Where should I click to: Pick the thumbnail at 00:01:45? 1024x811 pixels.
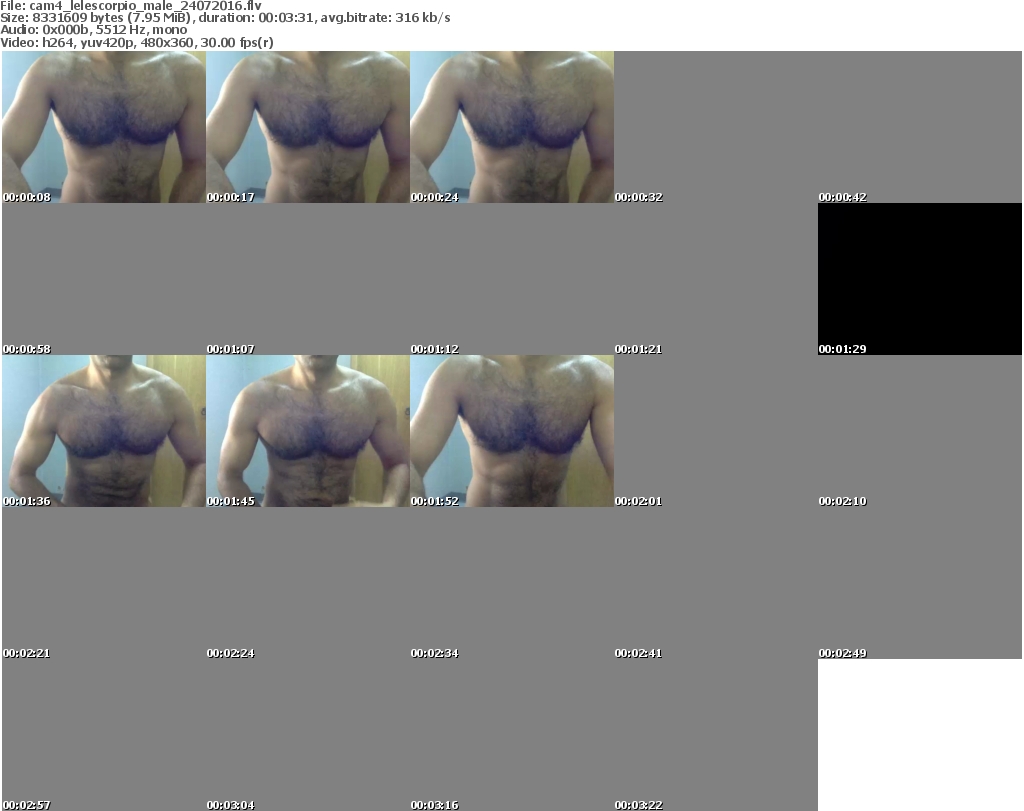(x=308, y=431)
